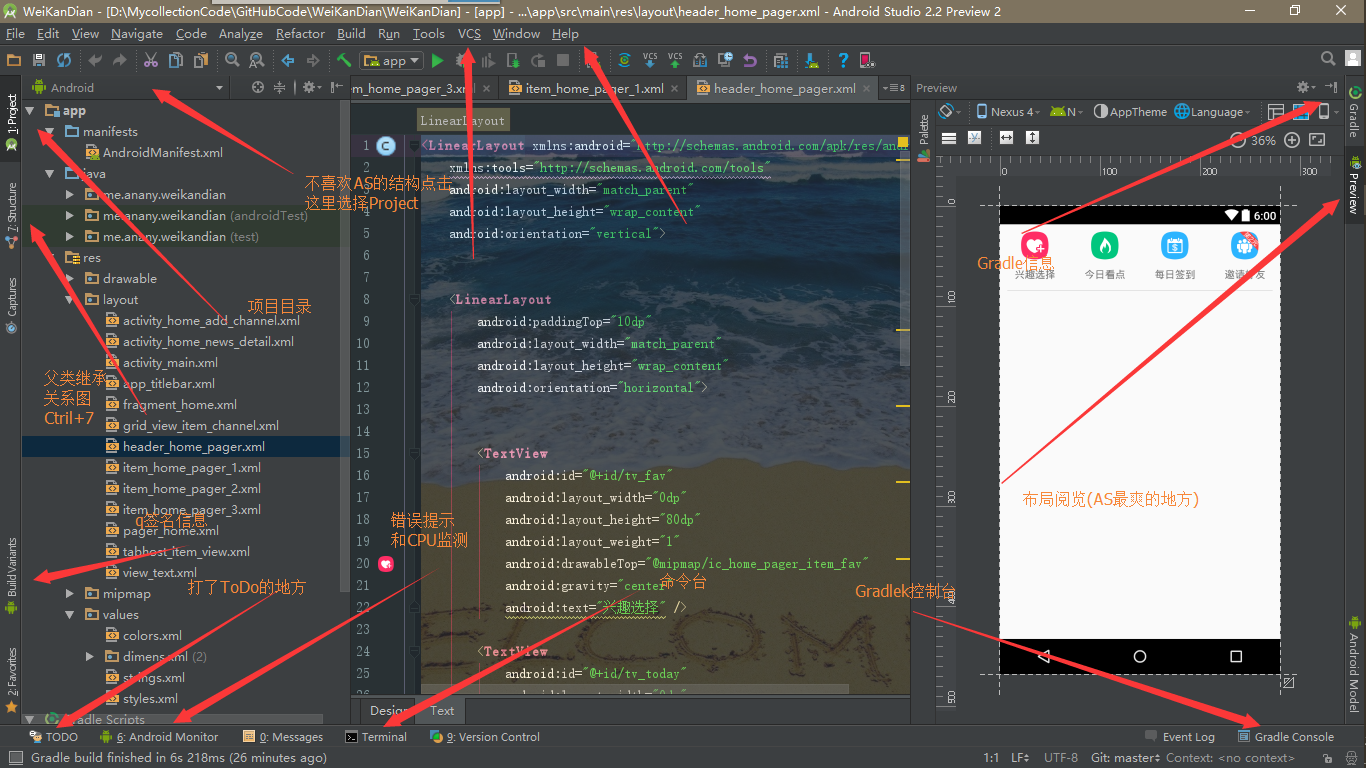Select colors.xml in the values folder
This screenshot has height=768, width=1366.
pyautogui.click(x=152, y=636)
